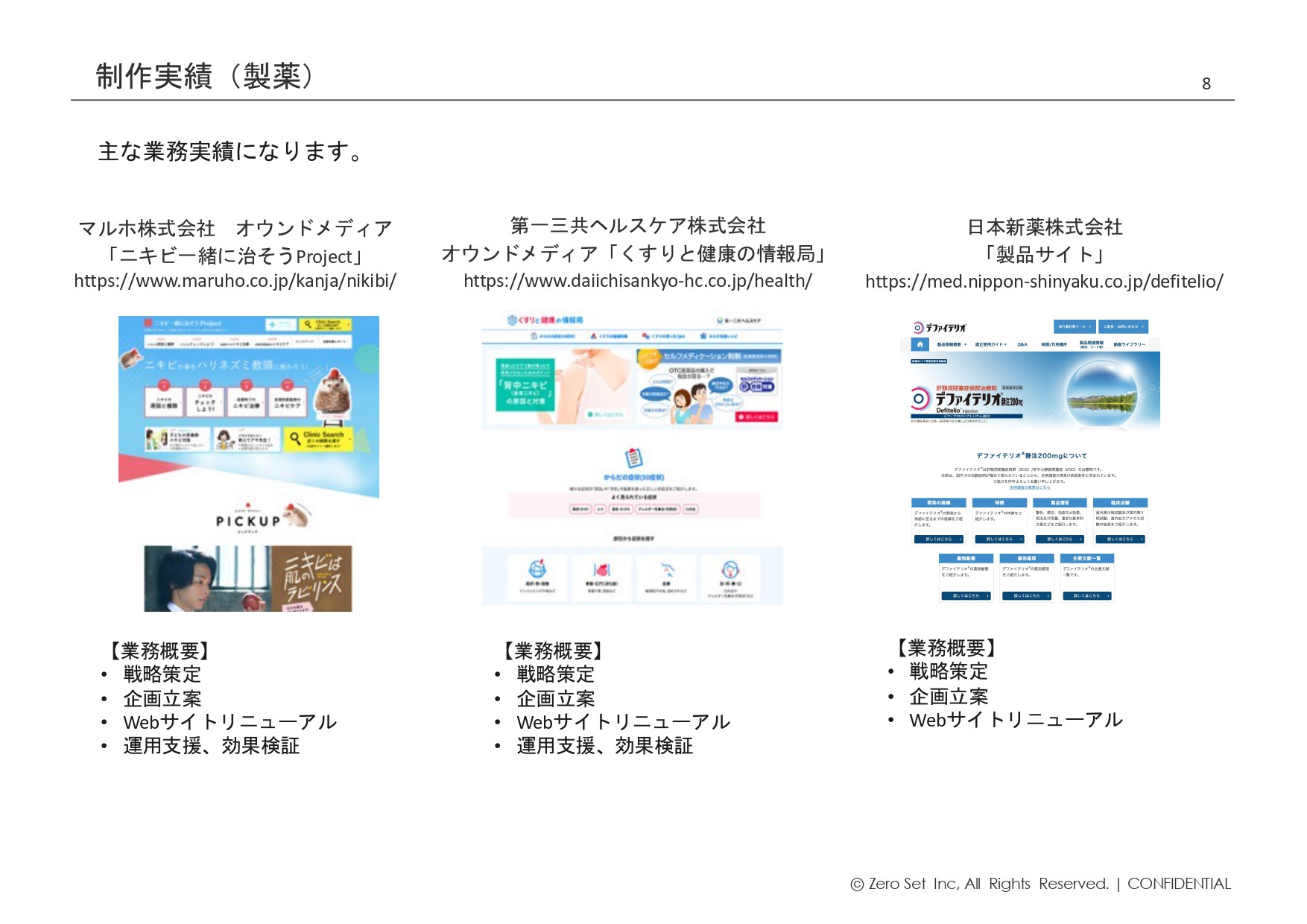Image resolution: width=1307 pixels, height=924 pixels.
Task: Click the face (目・耳・鼻・口) symptom icon
Action: [730, 569]
